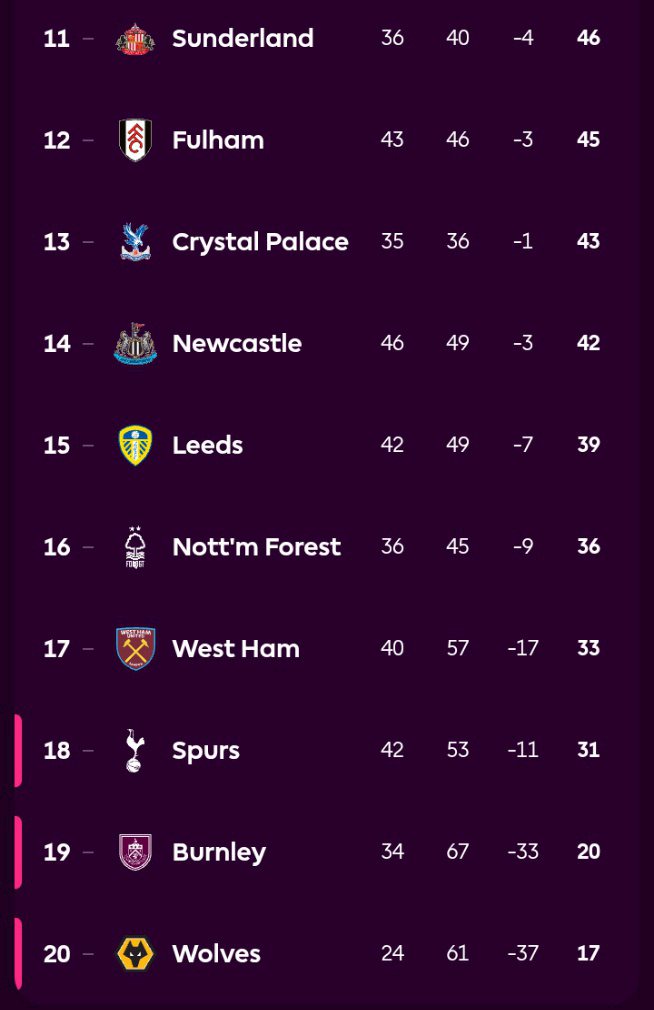Click the Crystal Palace eagle crest
Viewport: 654px width, 1010px height.
click(135, 242)
